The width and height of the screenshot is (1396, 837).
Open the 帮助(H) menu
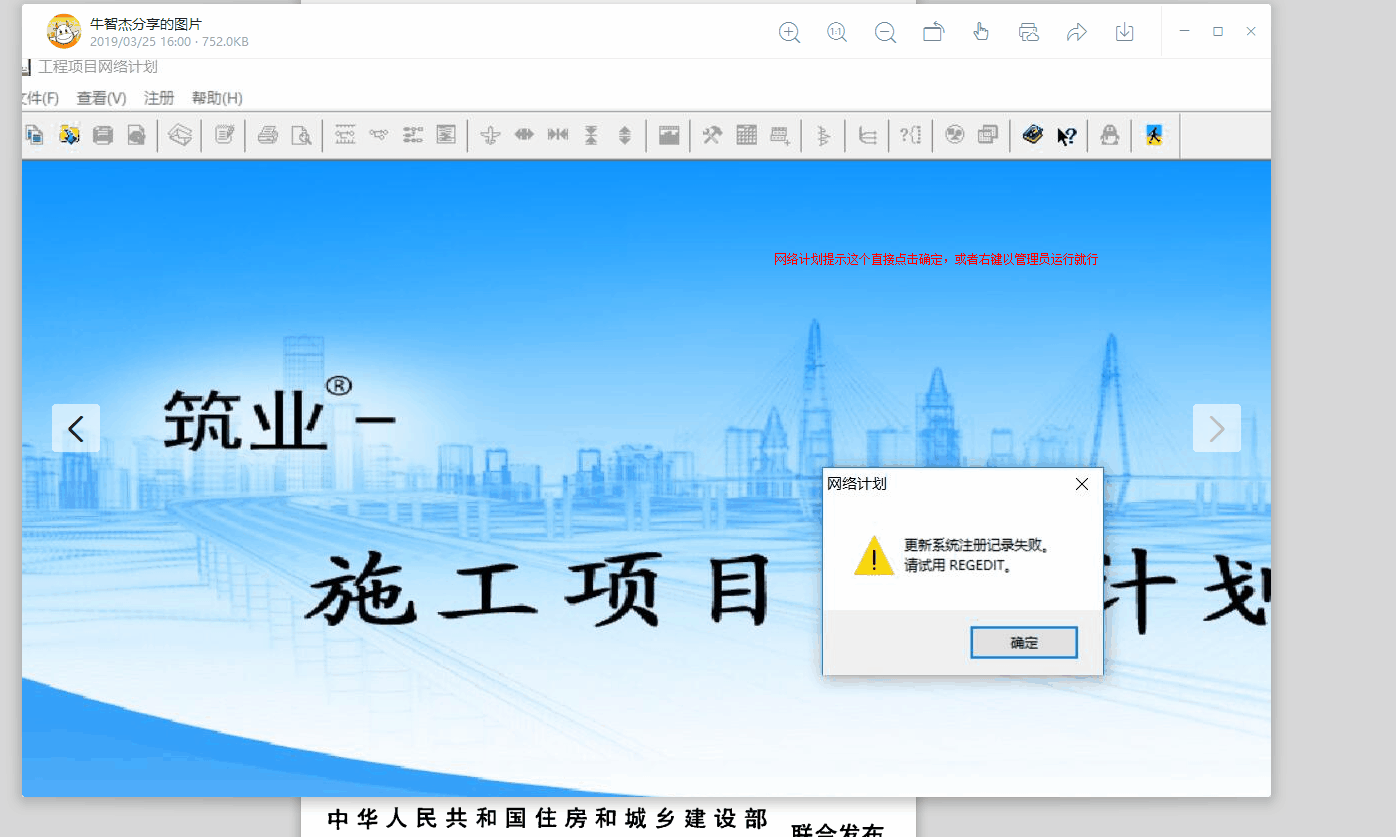click(x=217, y=98)
